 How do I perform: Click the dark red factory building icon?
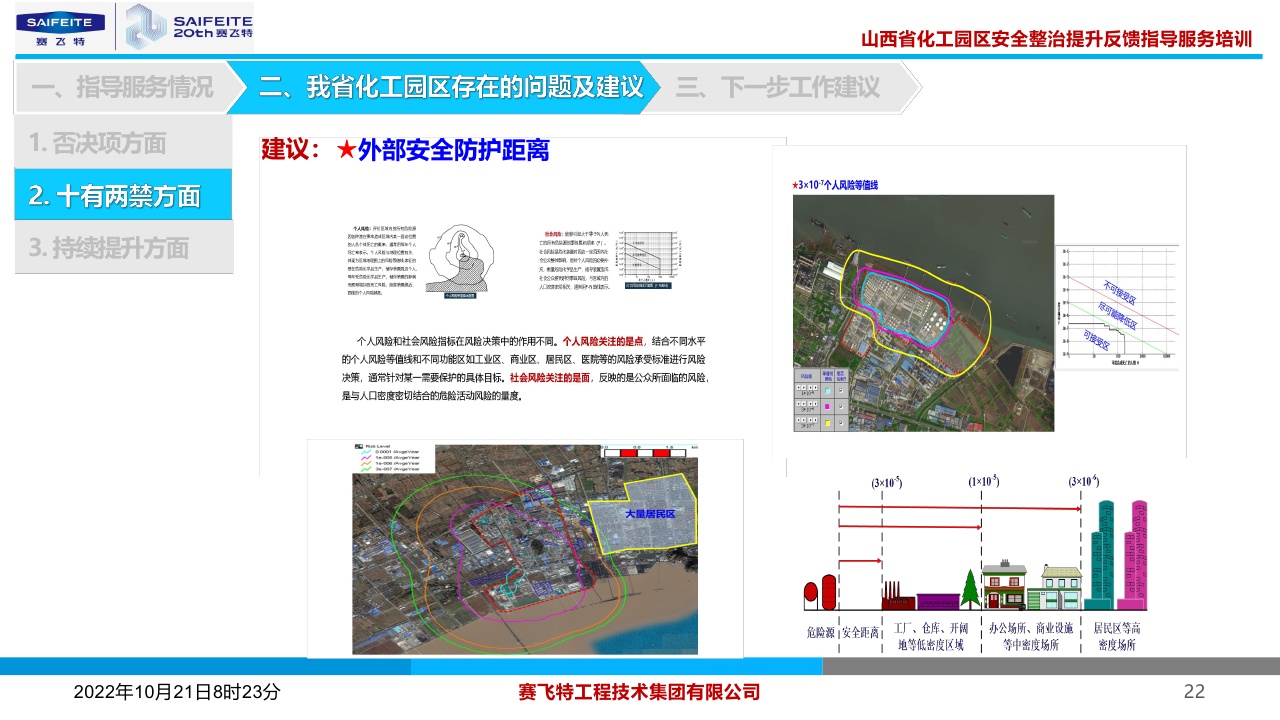pyautogui.click(x=897, y=597)
